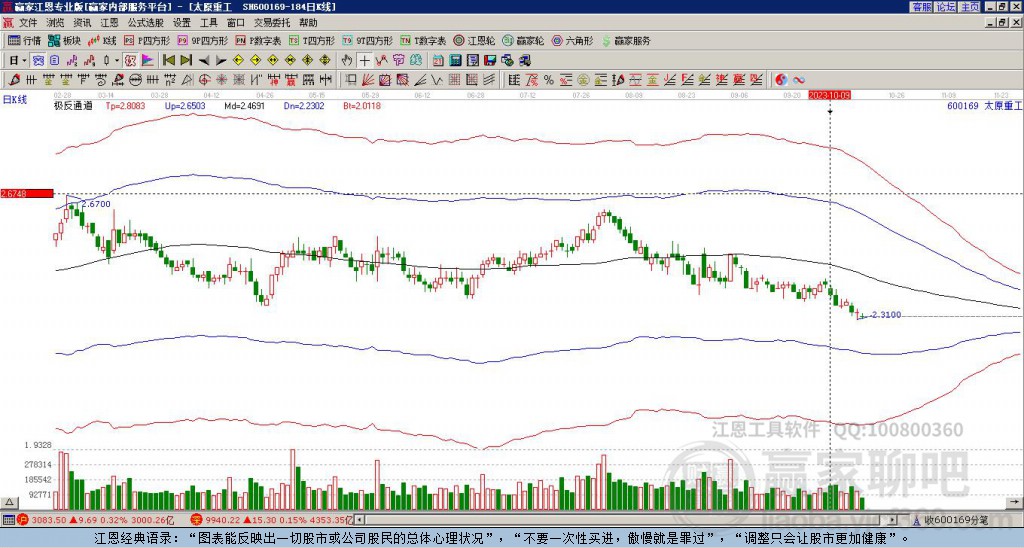This screenshot has width=1024, height=548.
Task: Select the red pencil drawing tool
Action: [14, 80]
